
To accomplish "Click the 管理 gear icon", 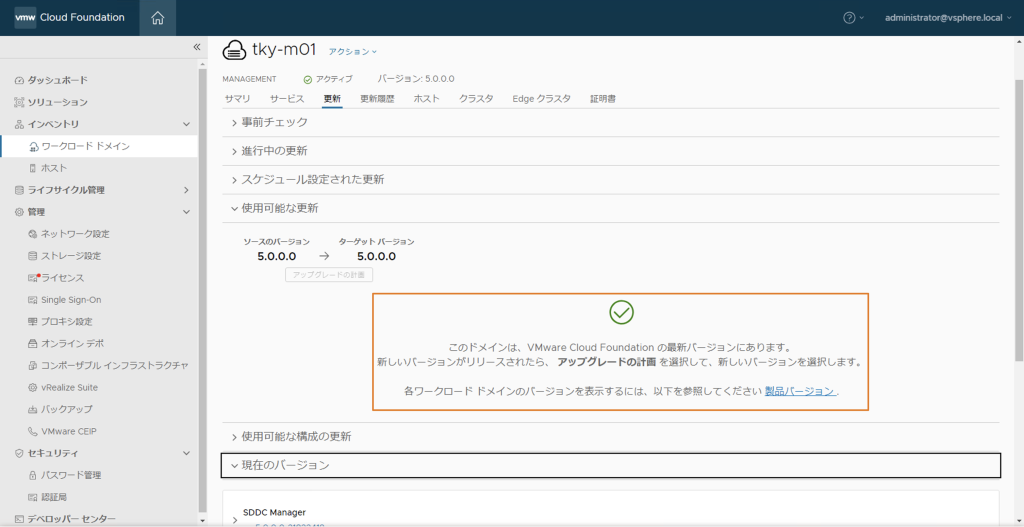I will click(19, 212).
